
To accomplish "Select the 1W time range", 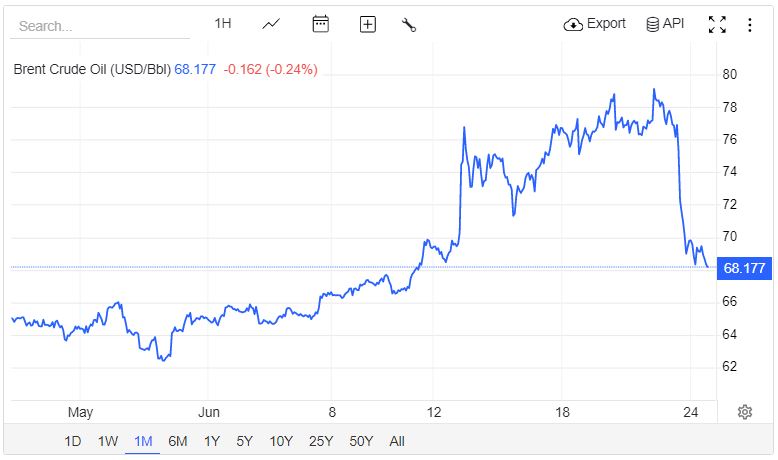I will 108,441.
